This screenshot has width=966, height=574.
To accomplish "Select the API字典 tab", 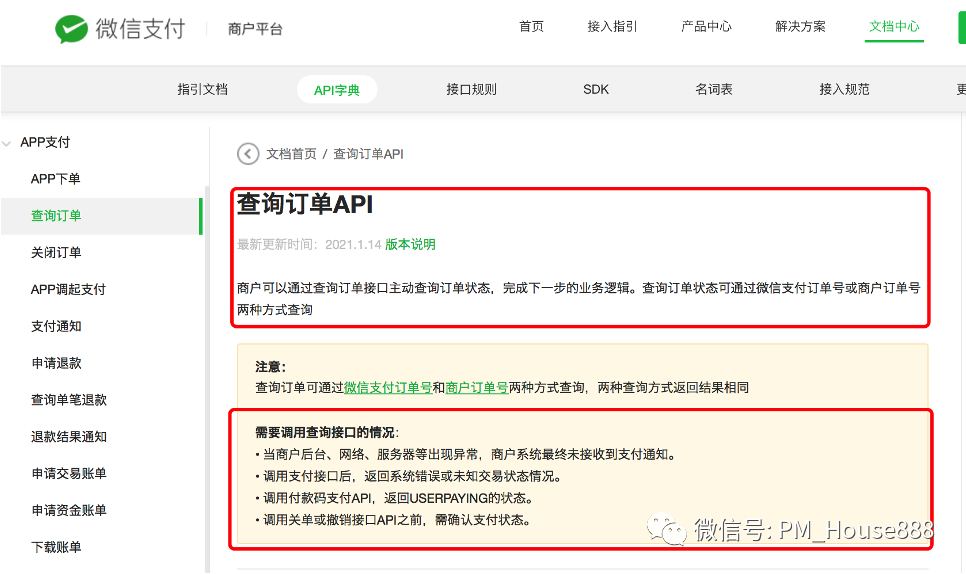I will tap(337, 90).
